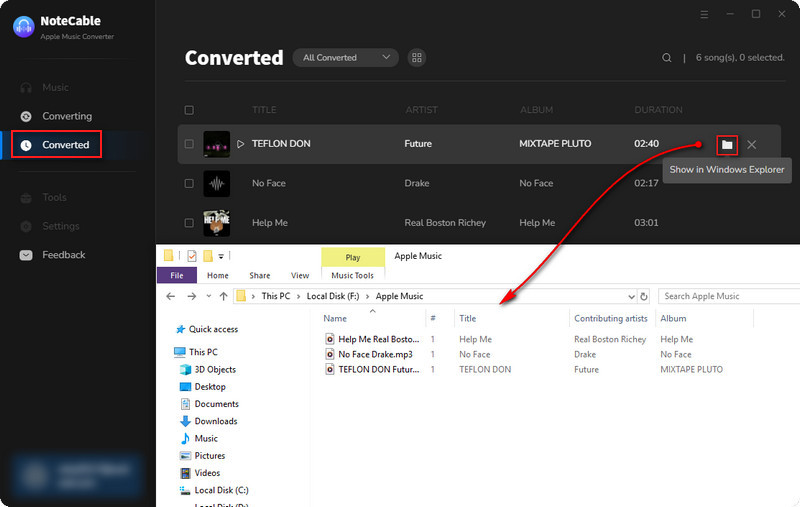Open the quick access toolbar customize dropdown

[221, 256]
